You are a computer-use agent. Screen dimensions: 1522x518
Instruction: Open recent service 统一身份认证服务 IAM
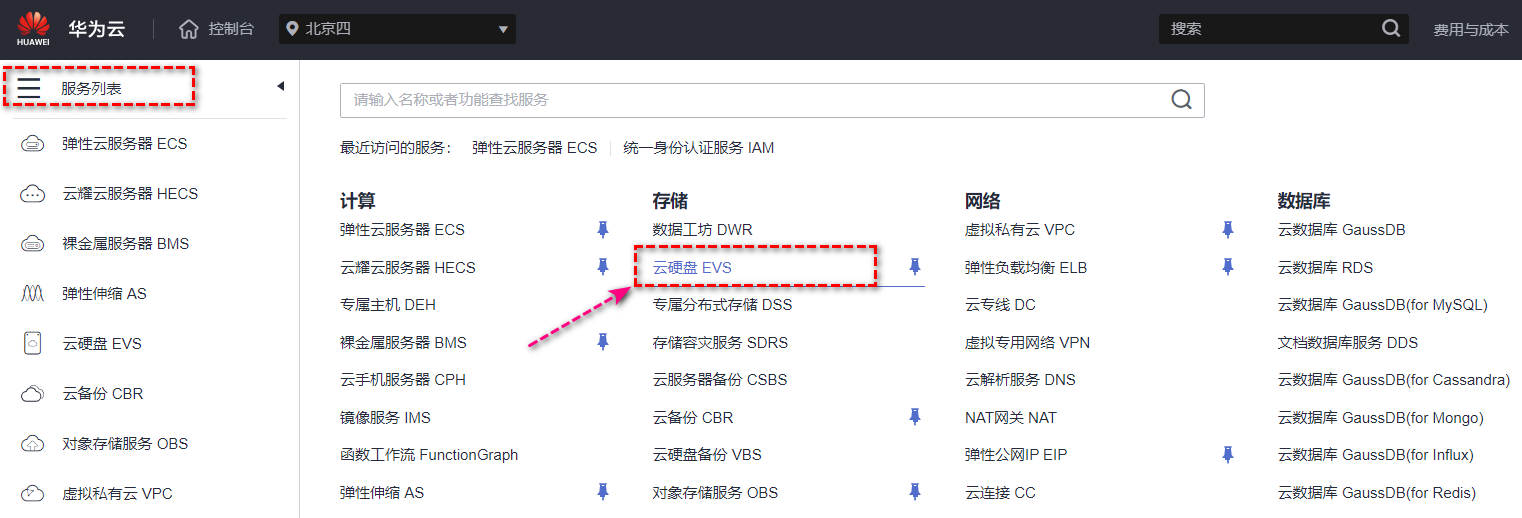(698, 148)
